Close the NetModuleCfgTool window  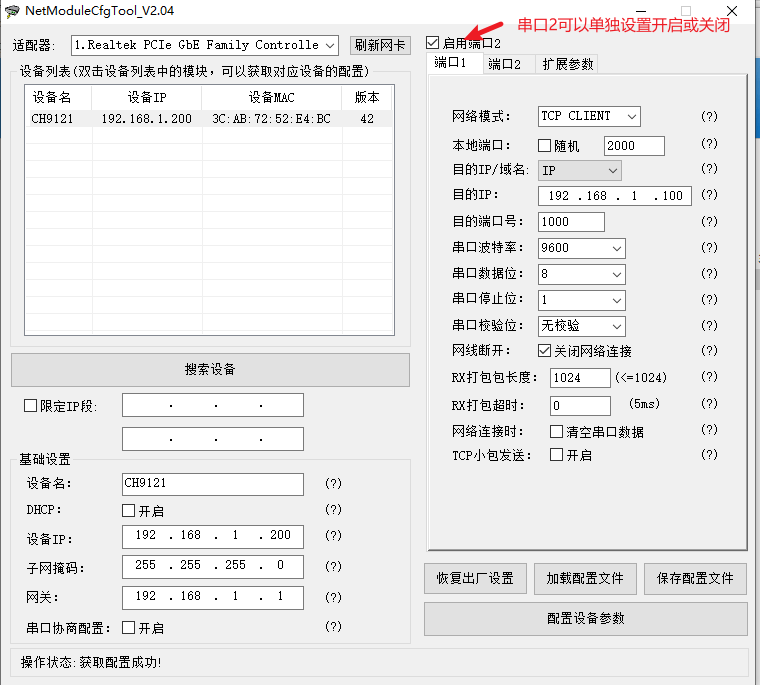732,11
